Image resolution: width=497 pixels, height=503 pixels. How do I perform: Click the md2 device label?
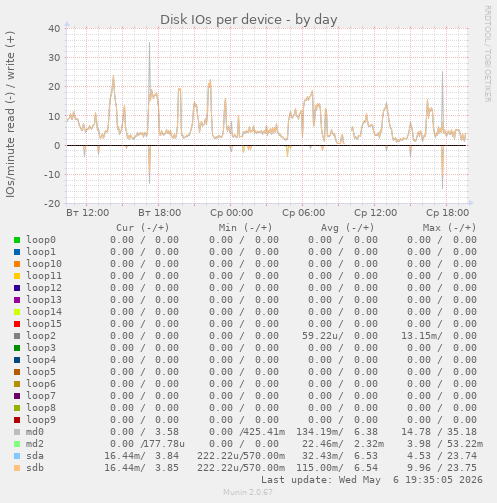point(35,444)
